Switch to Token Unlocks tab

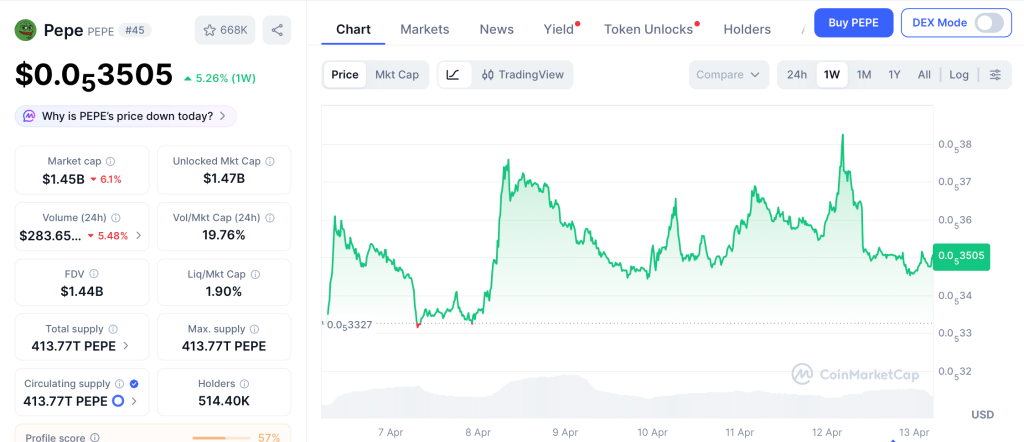click(648, 29)
